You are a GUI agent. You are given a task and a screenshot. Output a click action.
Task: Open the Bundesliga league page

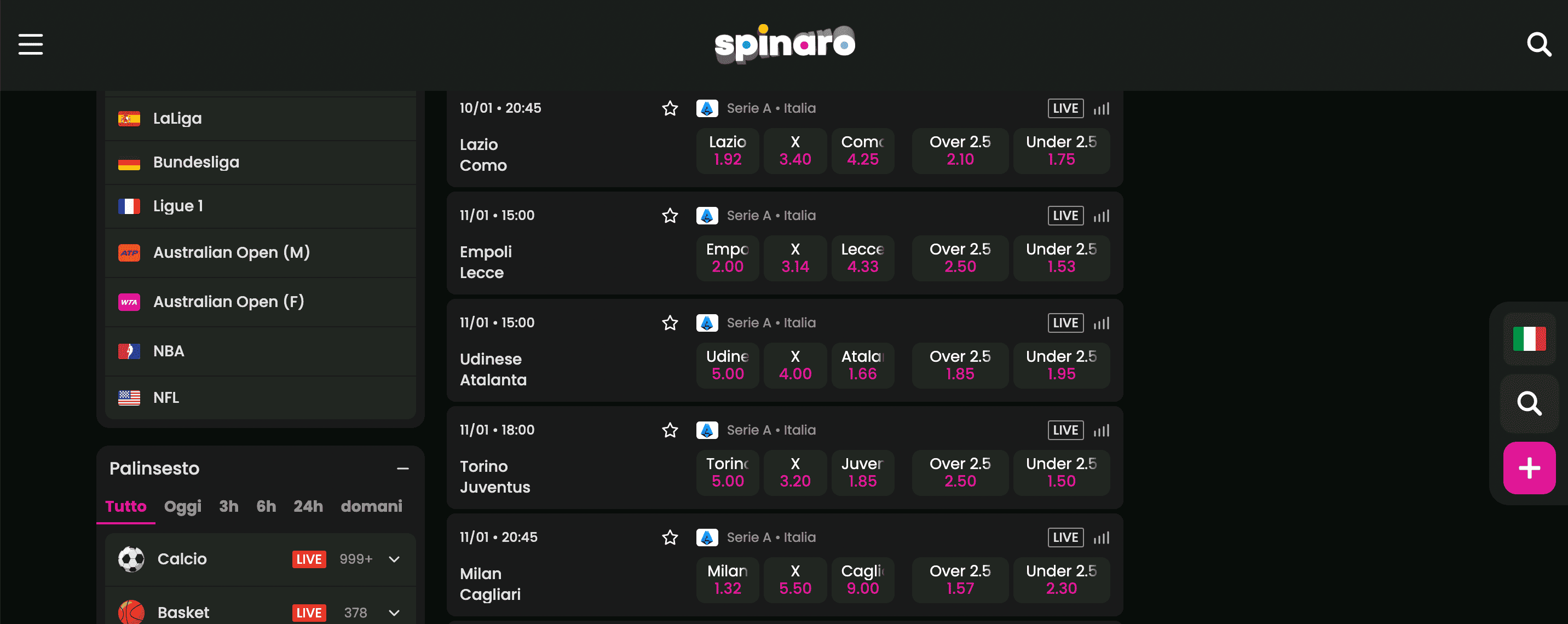click(196, 162)
